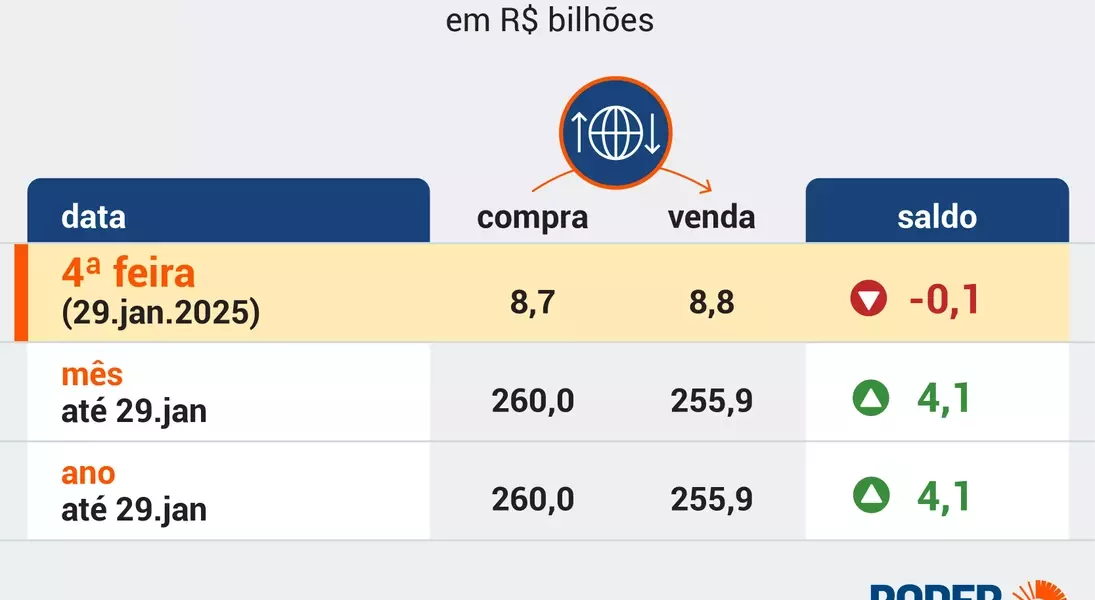Click the "venda" column label

pos(711,217)
